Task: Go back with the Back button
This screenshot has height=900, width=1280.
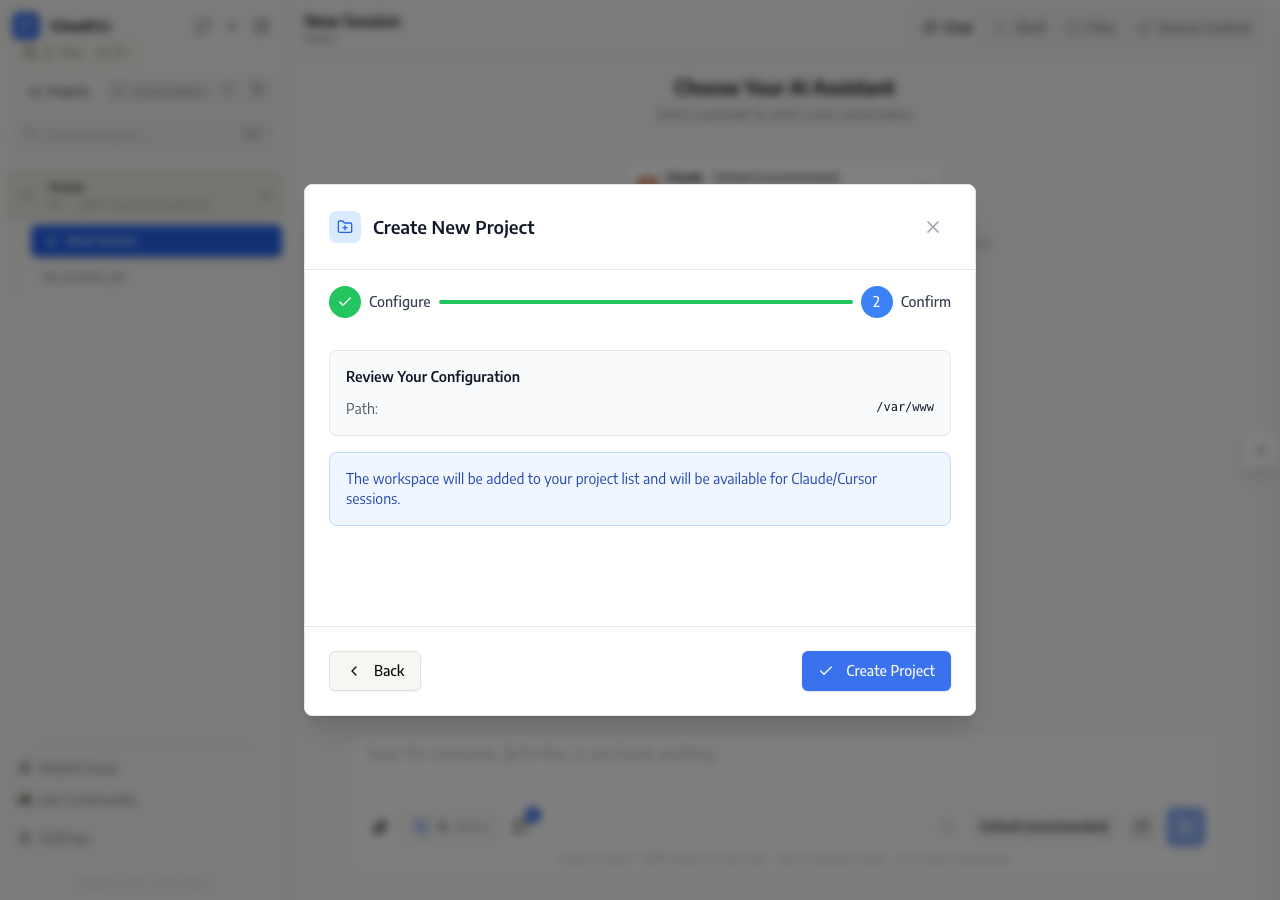Action: click(375, 671)
